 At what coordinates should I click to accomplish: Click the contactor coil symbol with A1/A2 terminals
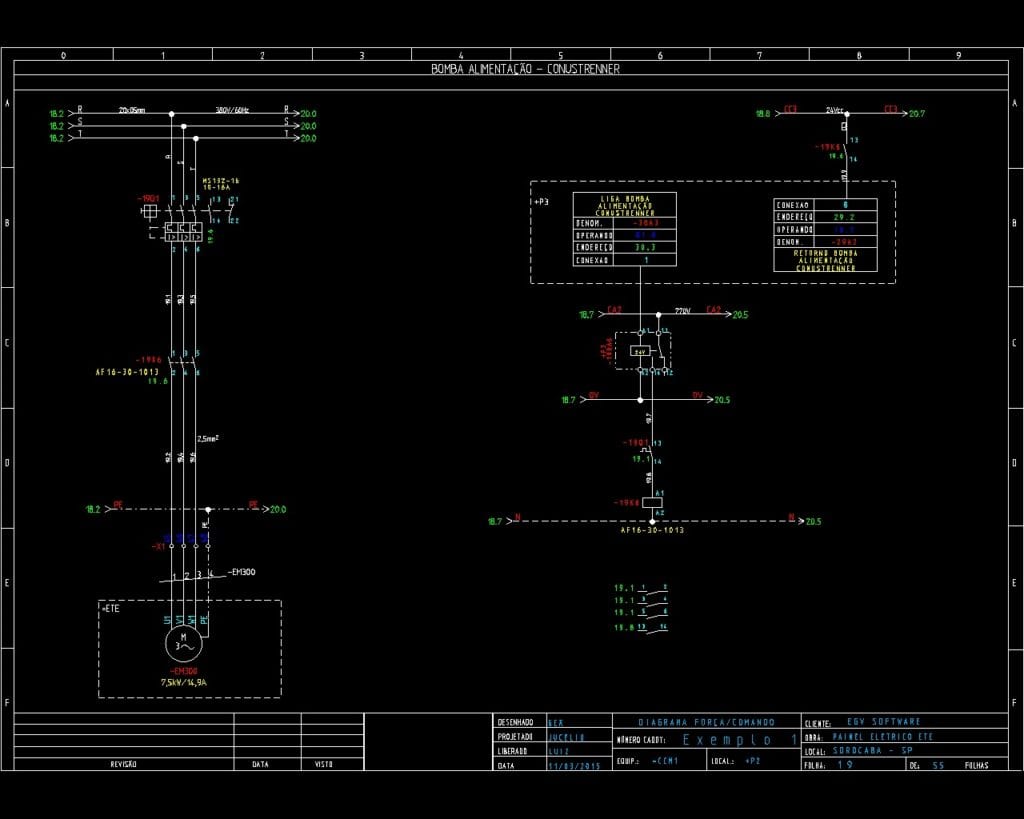pos(659,503)
